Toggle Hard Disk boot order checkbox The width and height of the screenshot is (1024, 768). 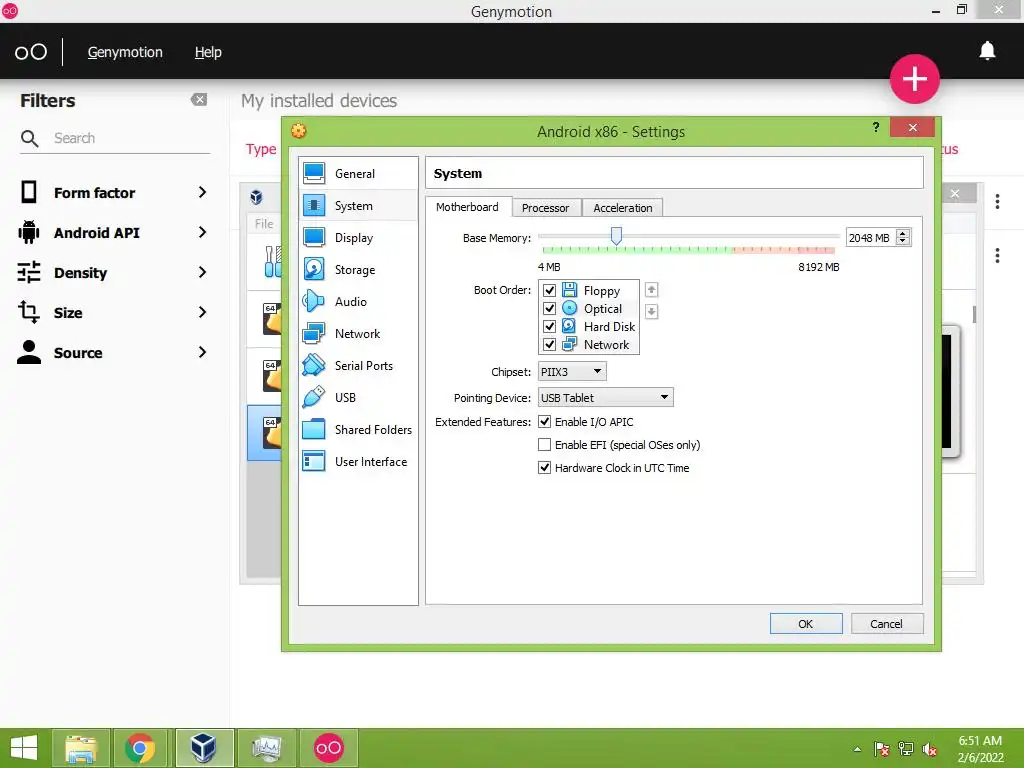(549, 326)
